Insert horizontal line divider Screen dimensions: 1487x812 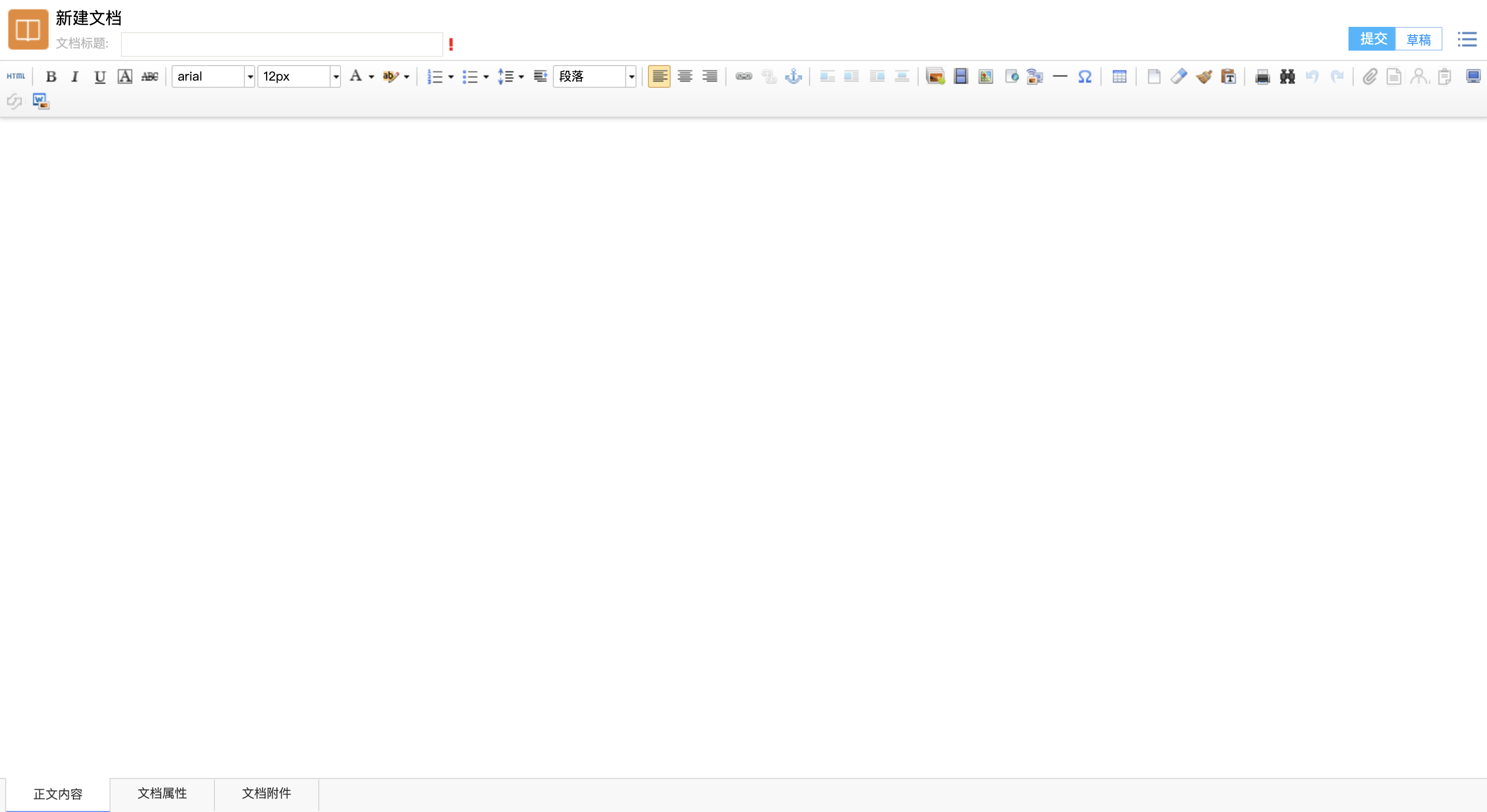click(x=1060, y=76)
